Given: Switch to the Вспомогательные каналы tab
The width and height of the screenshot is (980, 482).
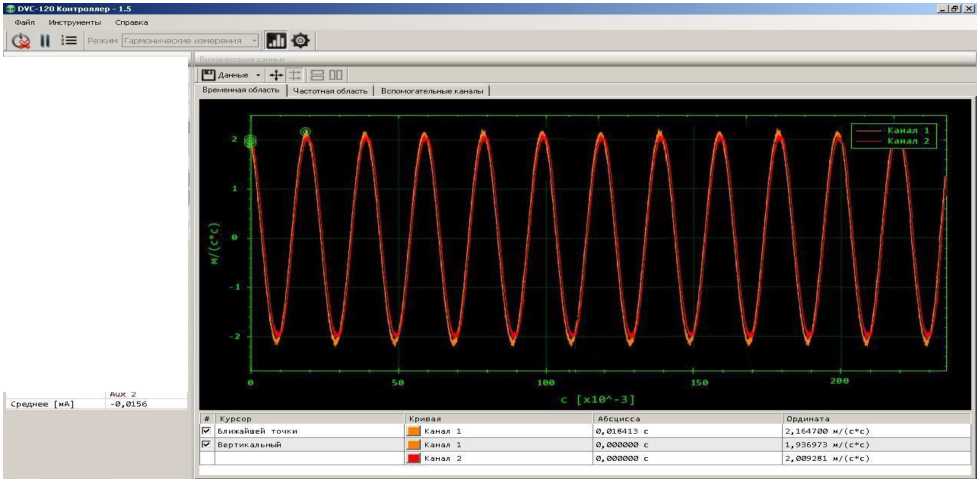Looking at the screenshot, I should [432, 91].
